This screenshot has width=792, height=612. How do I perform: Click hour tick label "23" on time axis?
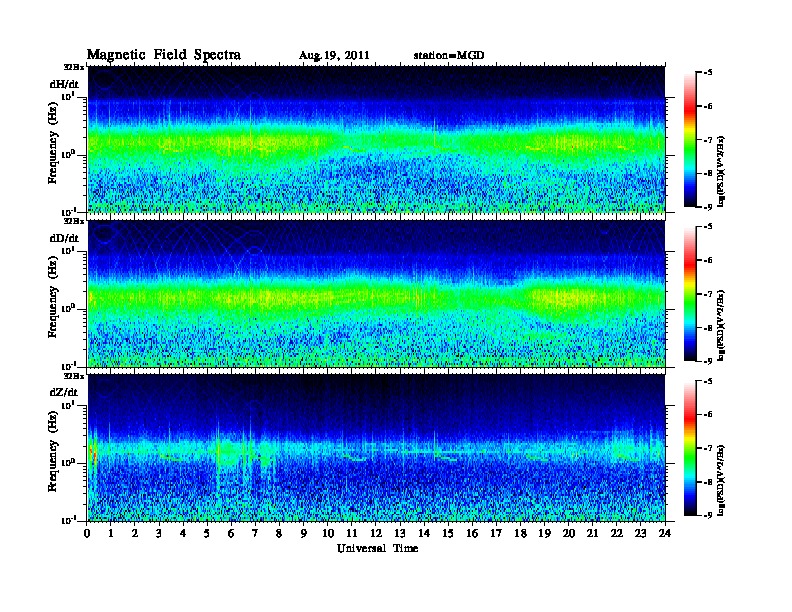tap(640, 534)
